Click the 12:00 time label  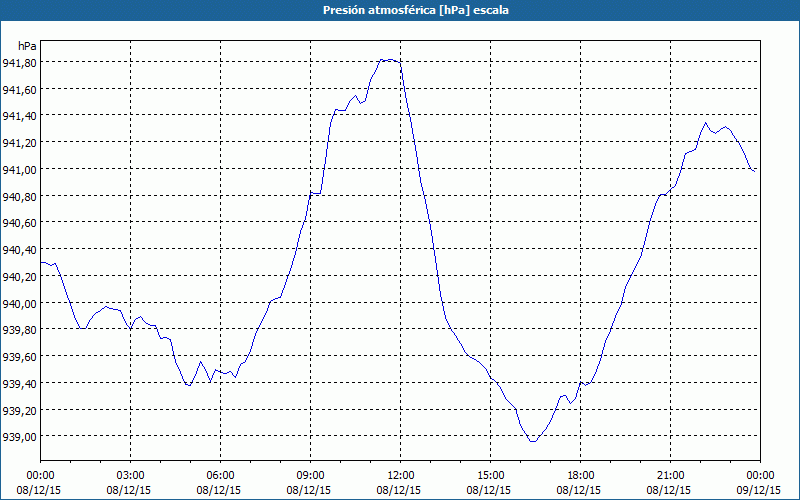click(x=401, y=476)
